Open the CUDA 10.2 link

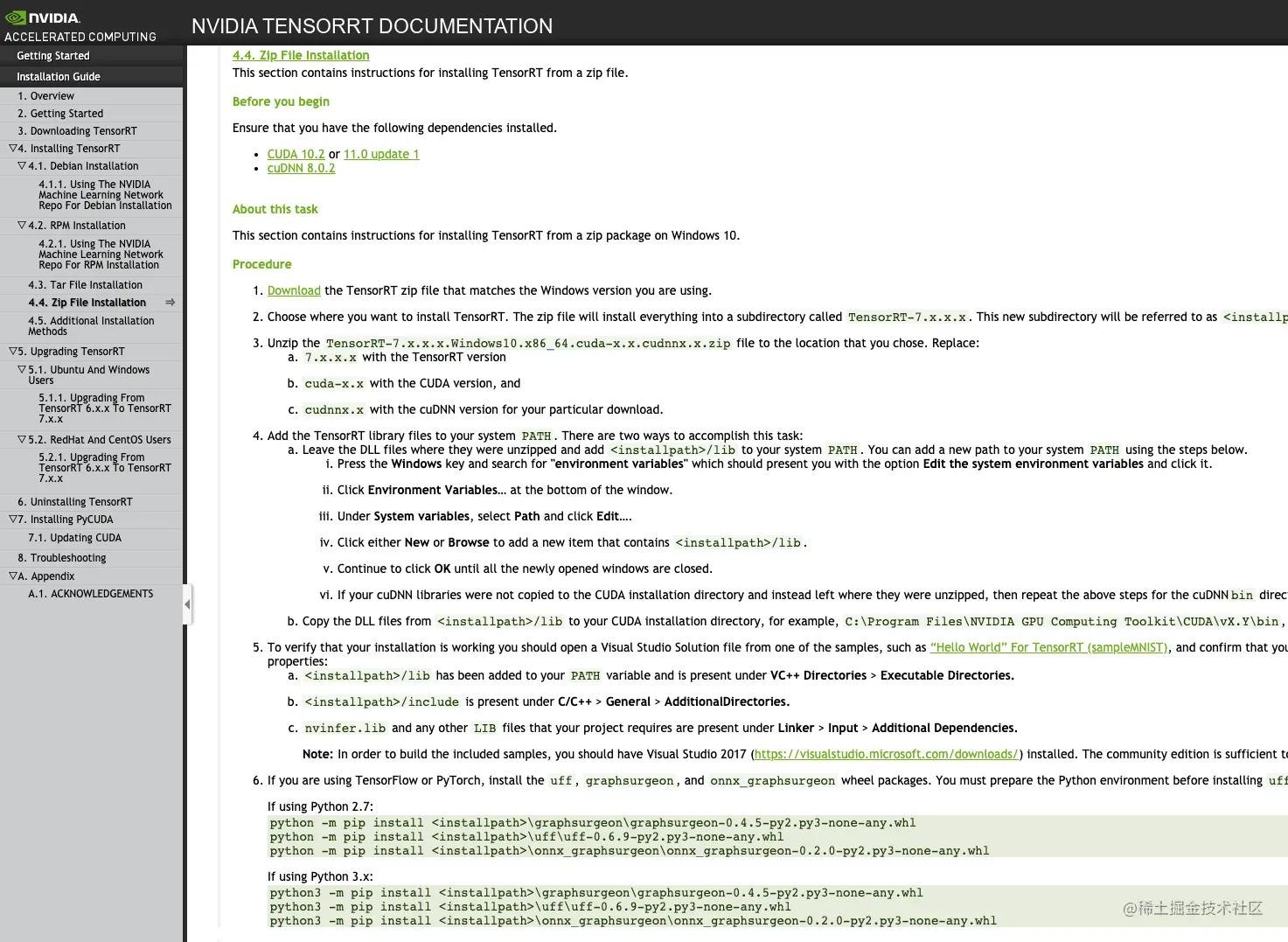(x=296, y=154)
